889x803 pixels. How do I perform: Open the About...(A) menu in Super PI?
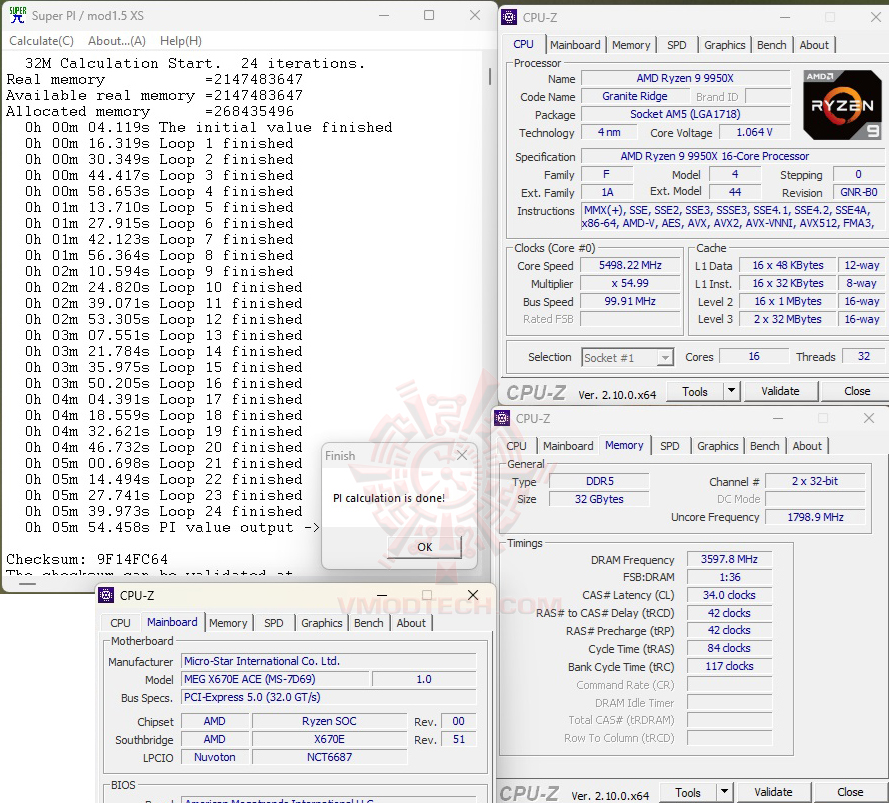click(117, 41)
